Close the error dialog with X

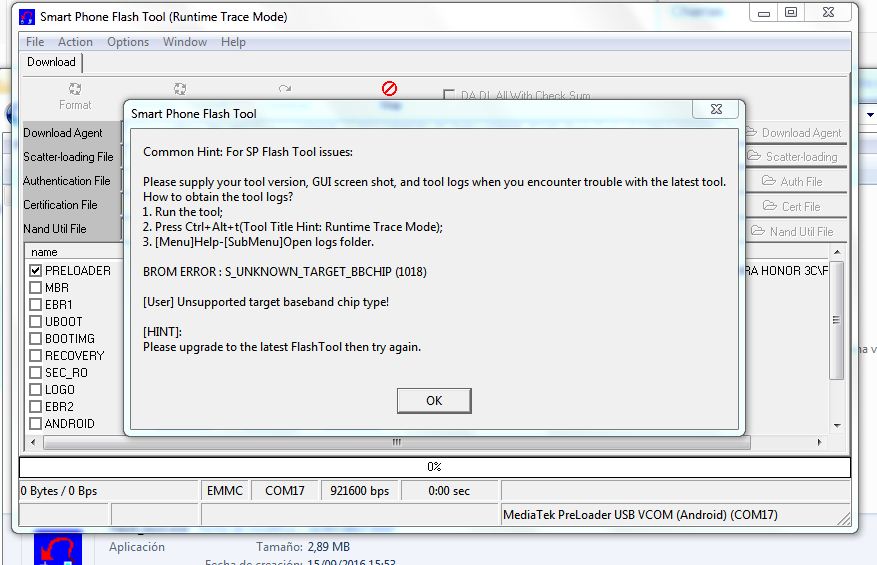[716, 109]
